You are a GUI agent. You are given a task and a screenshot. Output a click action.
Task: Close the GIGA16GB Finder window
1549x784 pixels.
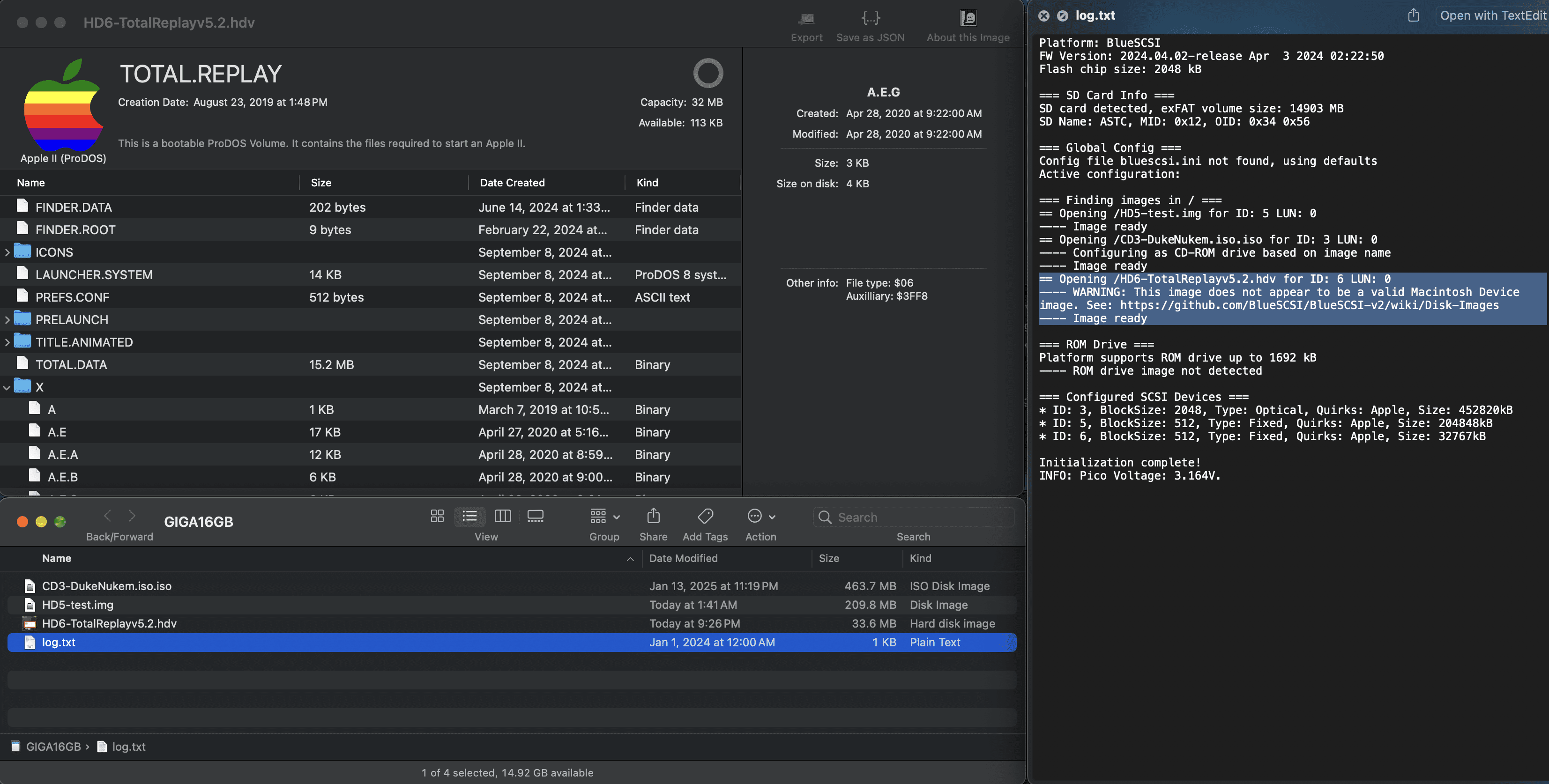(22, 522)
